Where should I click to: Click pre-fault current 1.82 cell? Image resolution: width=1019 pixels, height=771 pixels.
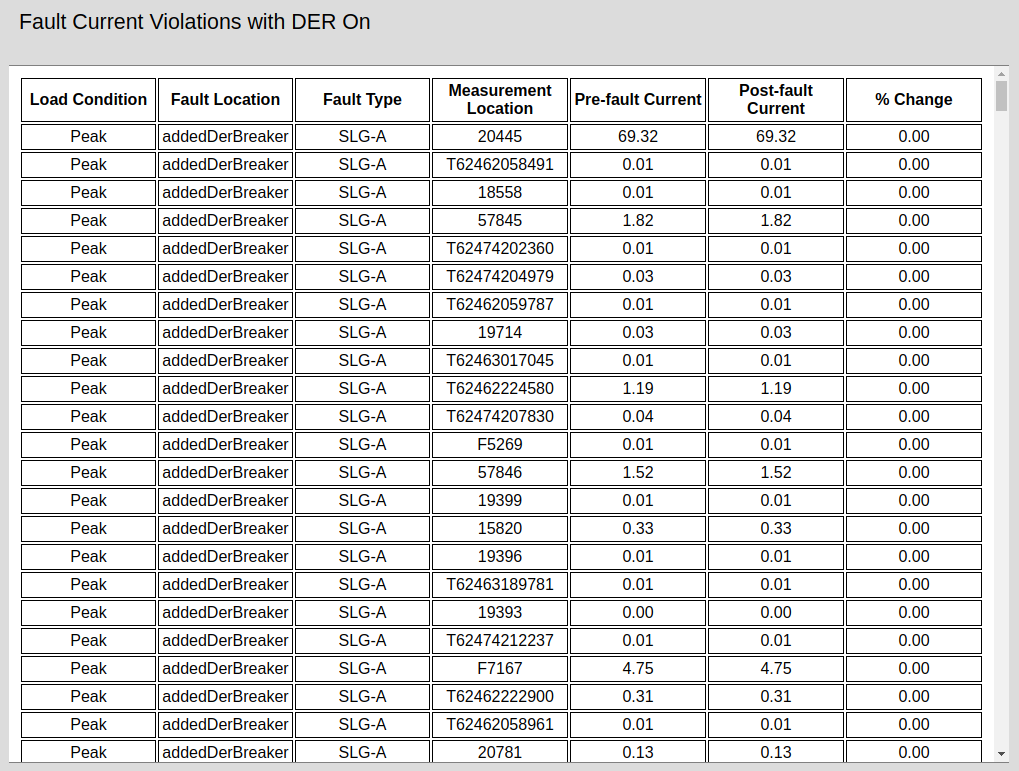point(638,220)
